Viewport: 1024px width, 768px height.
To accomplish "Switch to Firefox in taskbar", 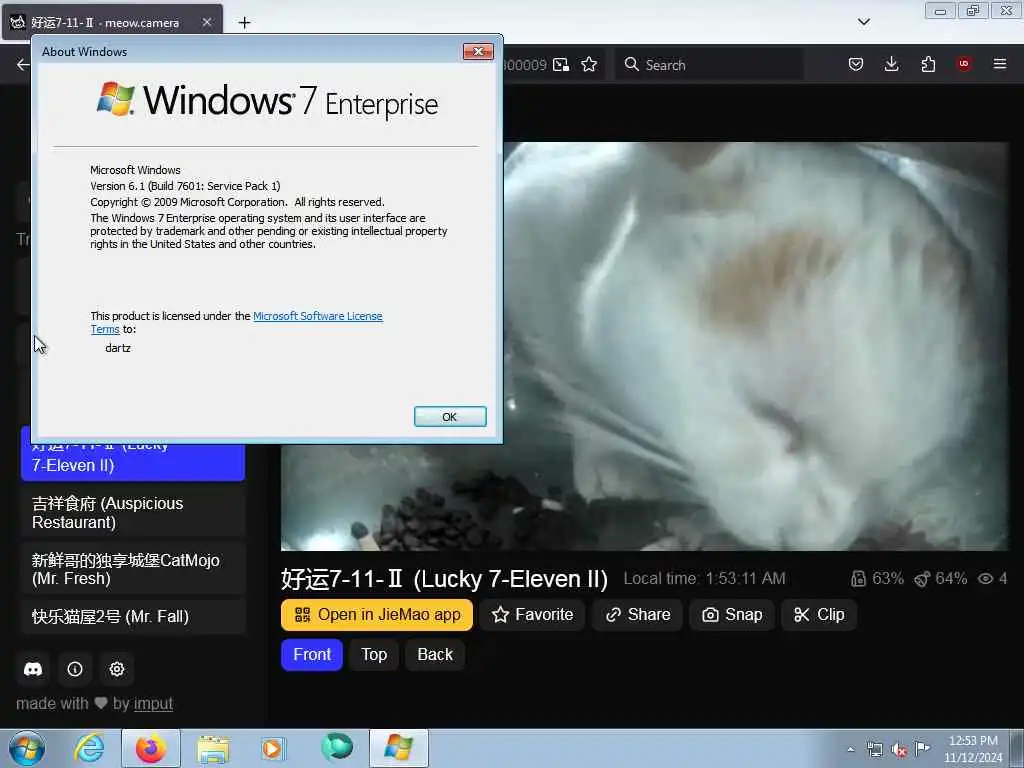I will 151,748.
